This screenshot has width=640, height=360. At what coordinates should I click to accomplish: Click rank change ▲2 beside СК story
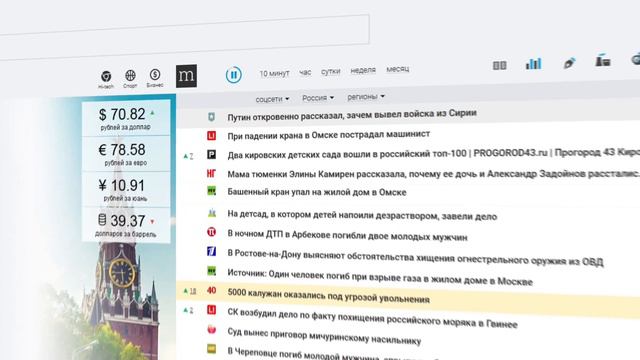pyautogui.click(x=188, y=310)
